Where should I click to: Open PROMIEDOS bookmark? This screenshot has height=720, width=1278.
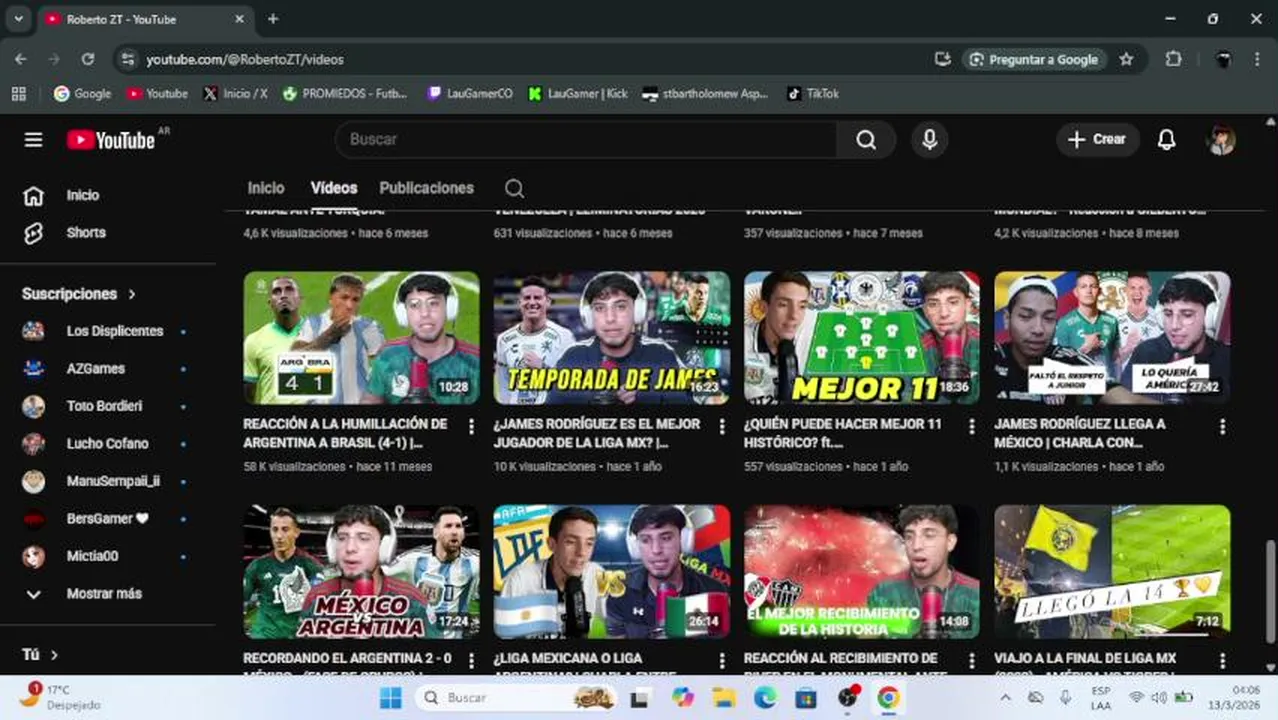(345, 93)
